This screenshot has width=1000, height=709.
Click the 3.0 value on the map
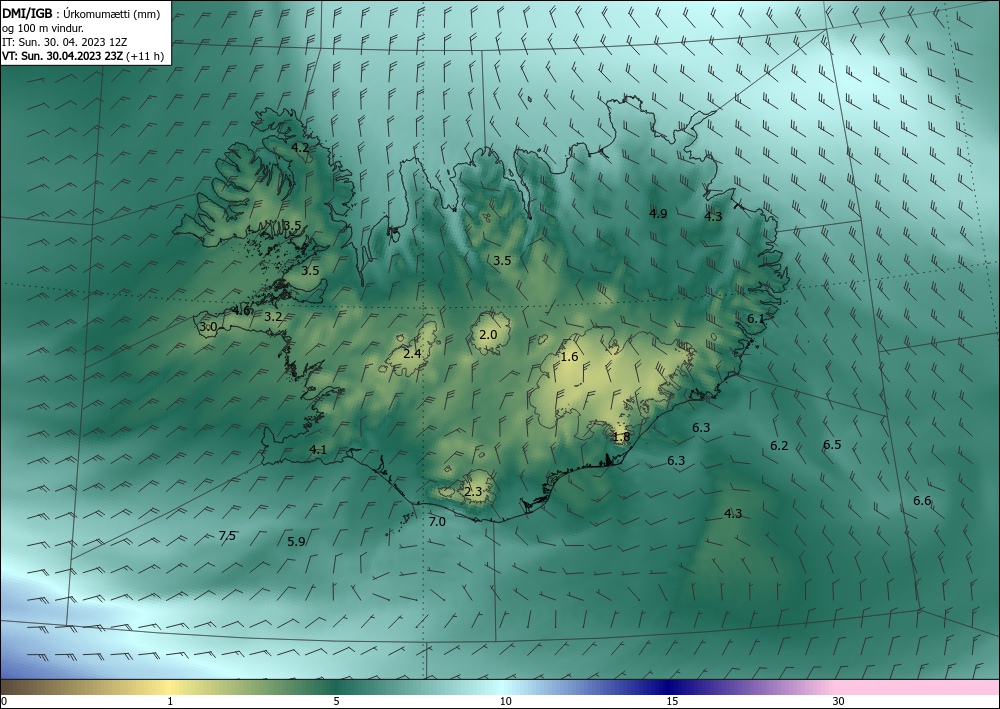208,327
